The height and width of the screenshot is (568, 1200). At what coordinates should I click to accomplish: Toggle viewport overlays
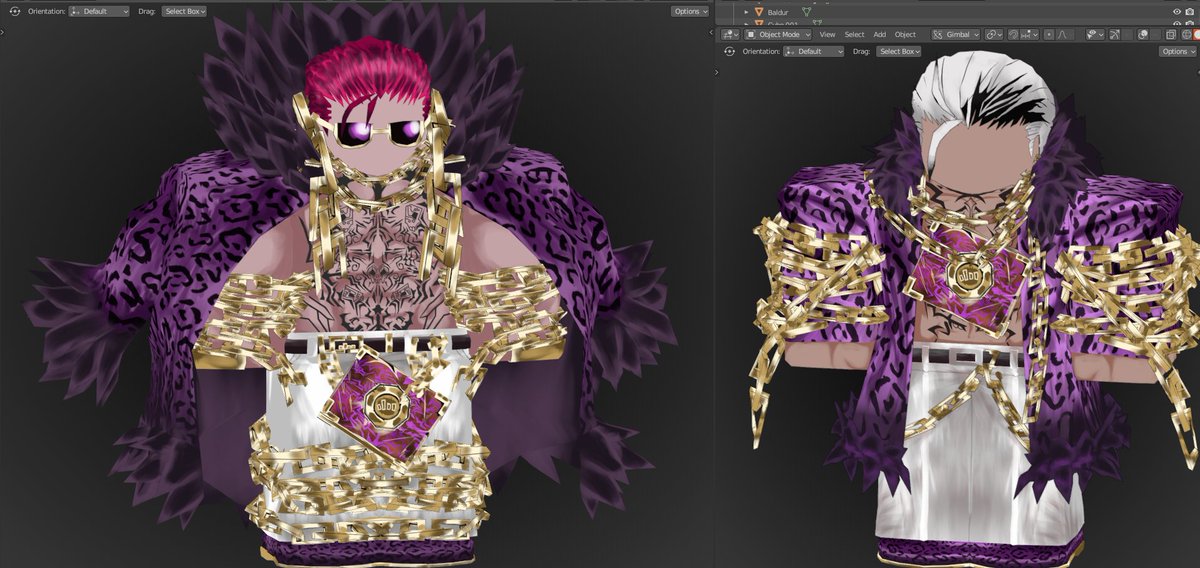[1143, 34]
